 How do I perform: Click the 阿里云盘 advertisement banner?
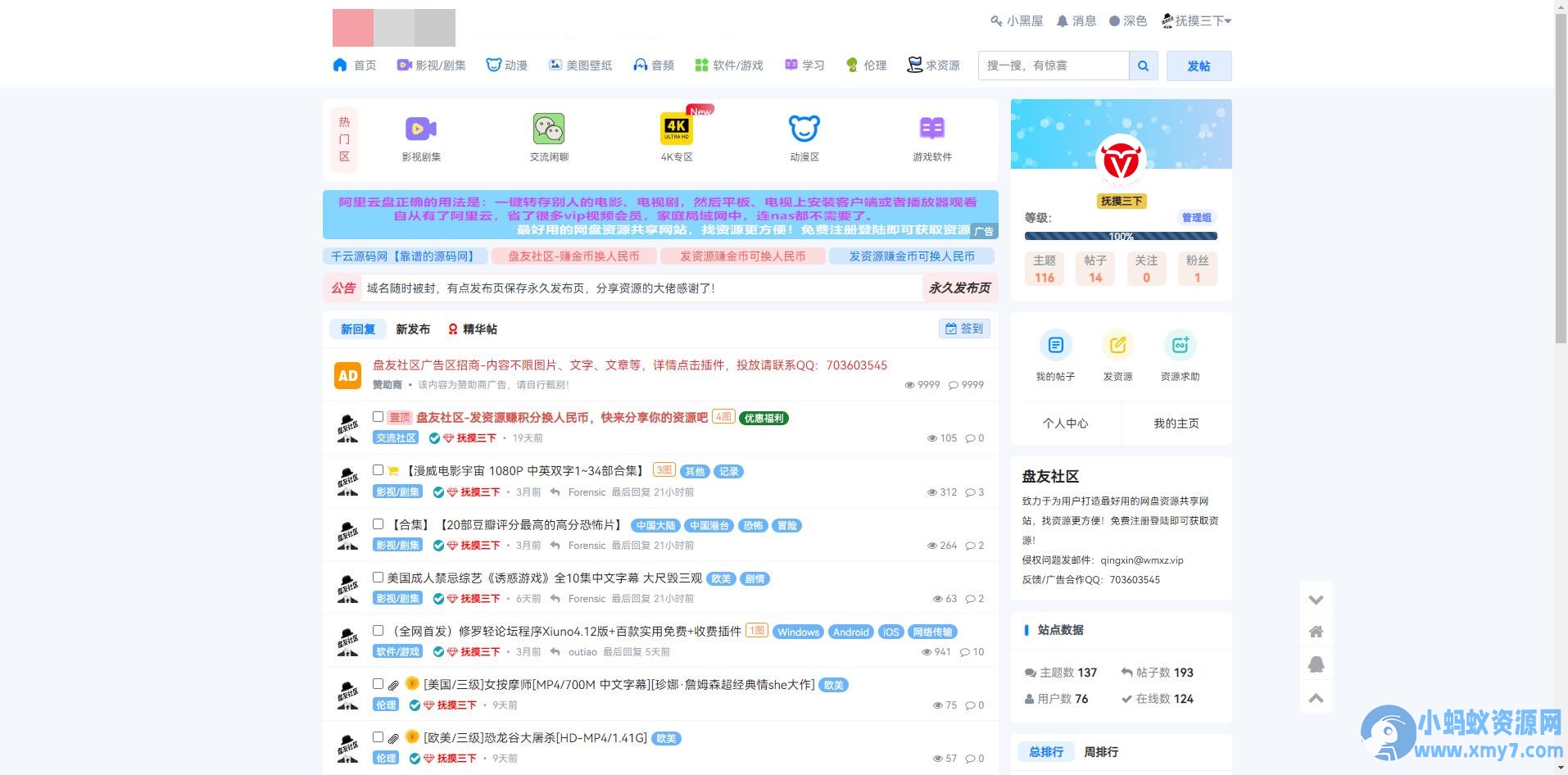pos(660,215)
